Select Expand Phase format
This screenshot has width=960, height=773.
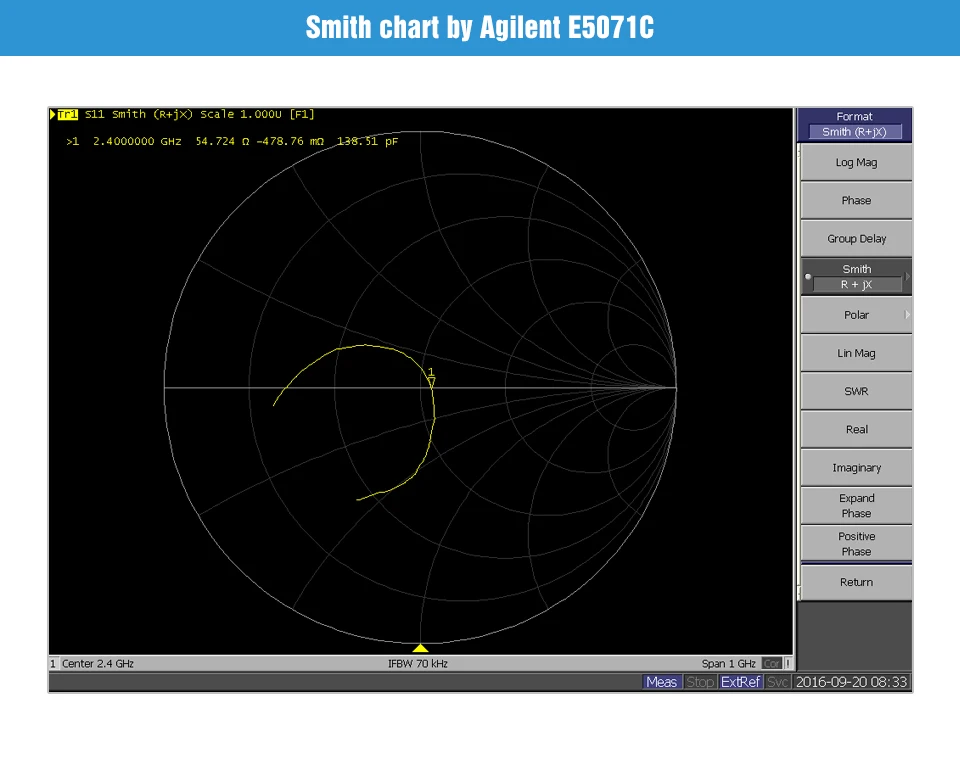tap(856, 506)
